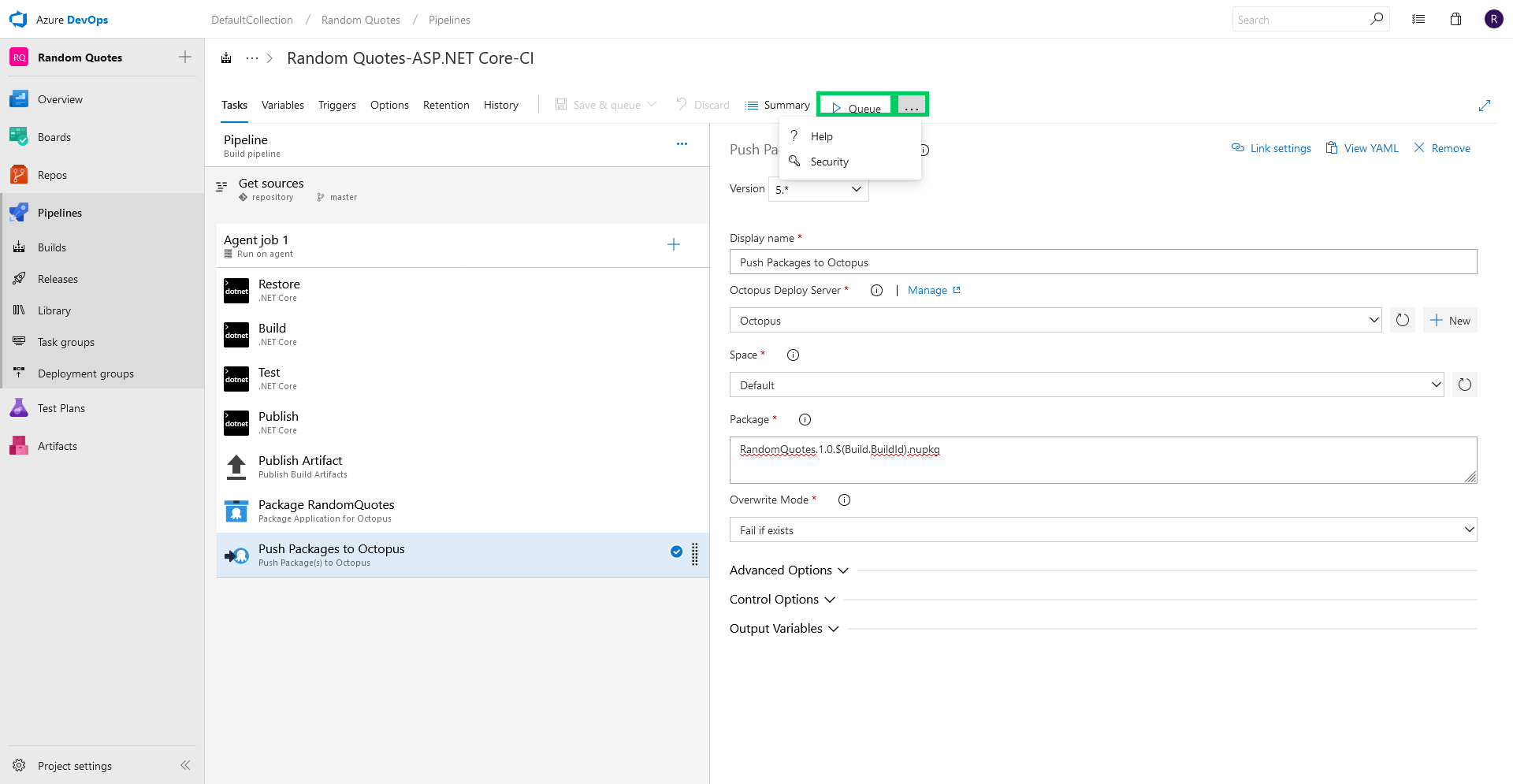Add new item with plus next to Random Quotes

pos(185,57)
